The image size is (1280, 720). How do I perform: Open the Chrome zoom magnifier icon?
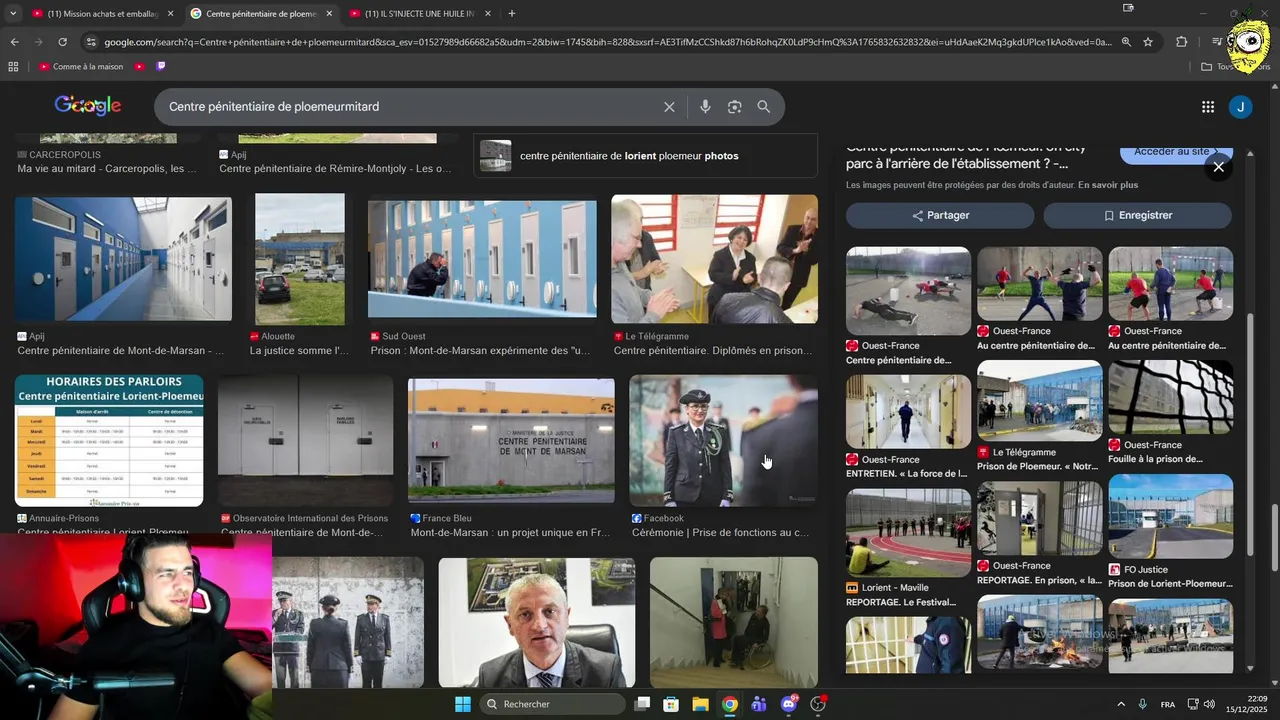coord(1126,42)
